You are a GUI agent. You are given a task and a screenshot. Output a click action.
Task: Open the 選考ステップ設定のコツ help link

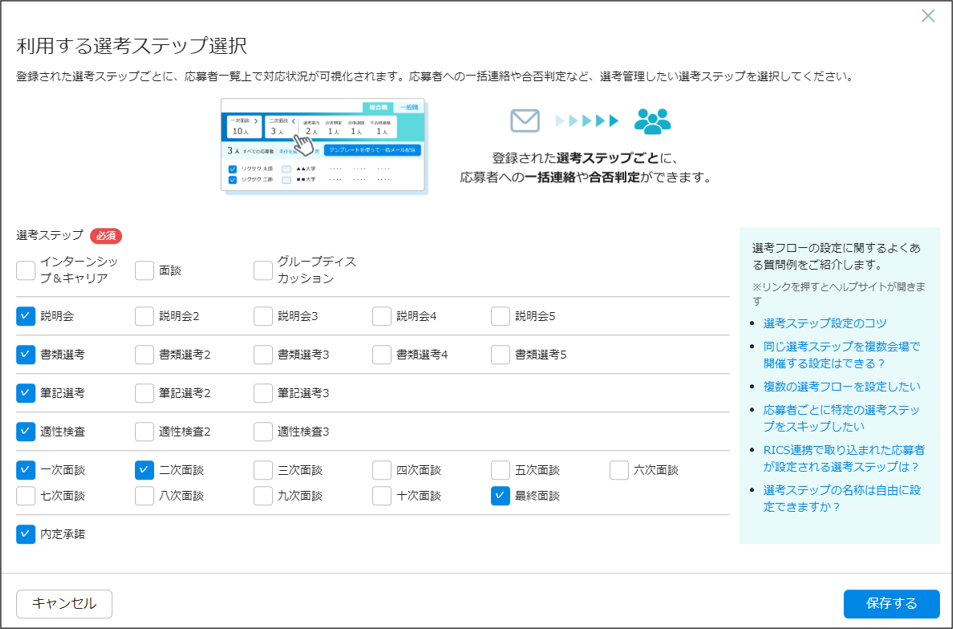pyautogui.click(x=825, y=323)
